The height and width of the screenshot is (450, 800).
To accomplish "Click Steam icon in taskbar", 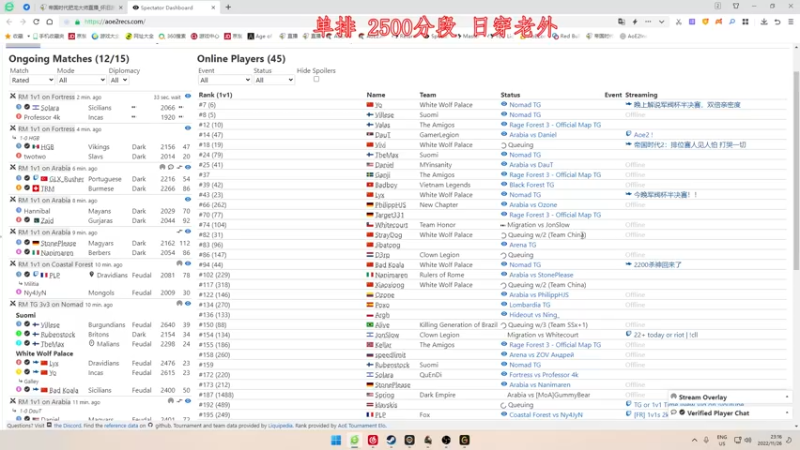I will [x=391, y=440].
